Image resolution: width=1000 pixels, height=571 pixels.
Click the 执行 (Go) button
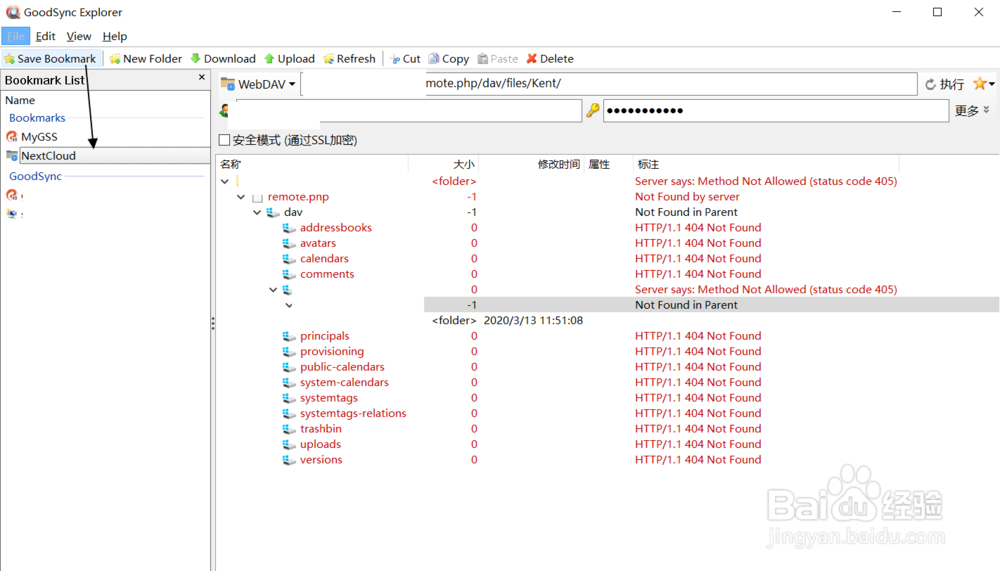[x=945, y=84]
